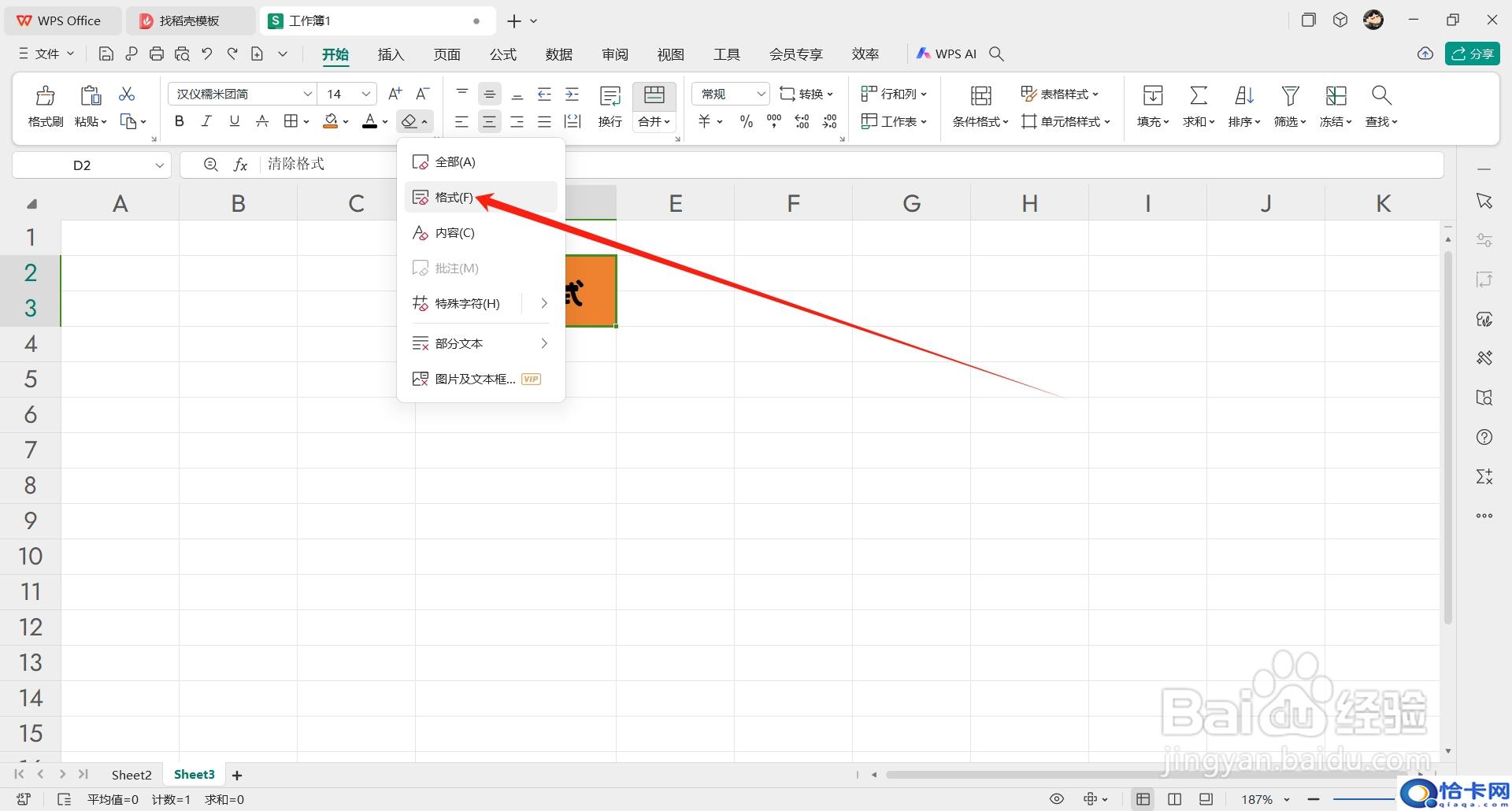Open the 找稻壳模板 tab

(190, 21)
